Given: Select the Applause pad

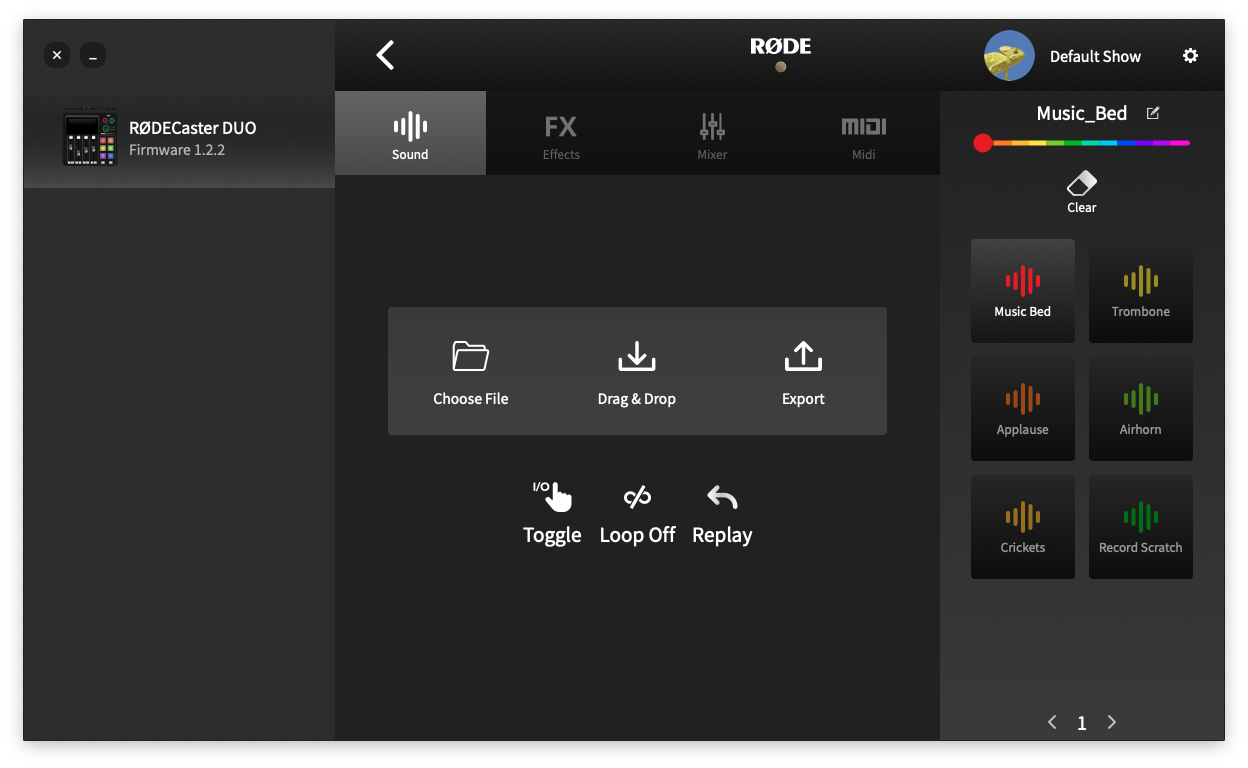Looking at the screenshot, I should click(x=1023, y=409).
